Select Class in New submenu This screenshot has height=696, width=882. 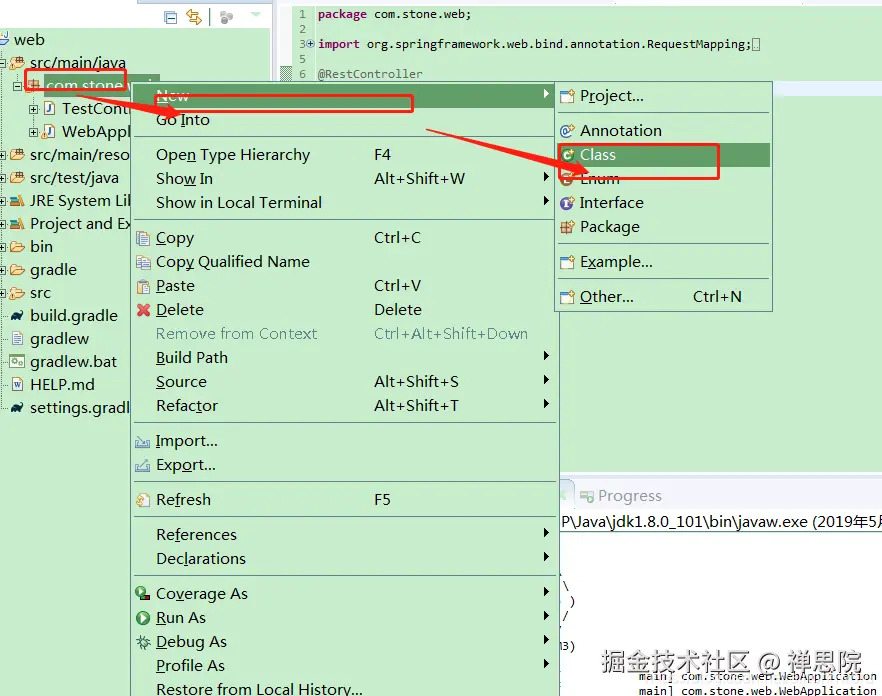664,155
